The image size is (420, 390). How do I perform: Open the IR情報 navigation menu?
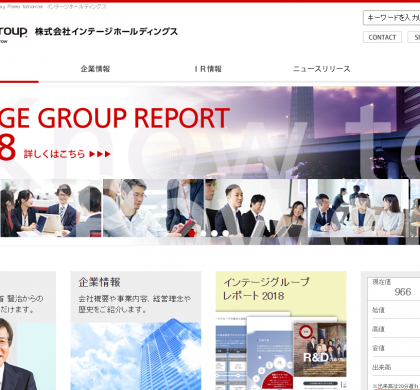click(x=208, y=69)
